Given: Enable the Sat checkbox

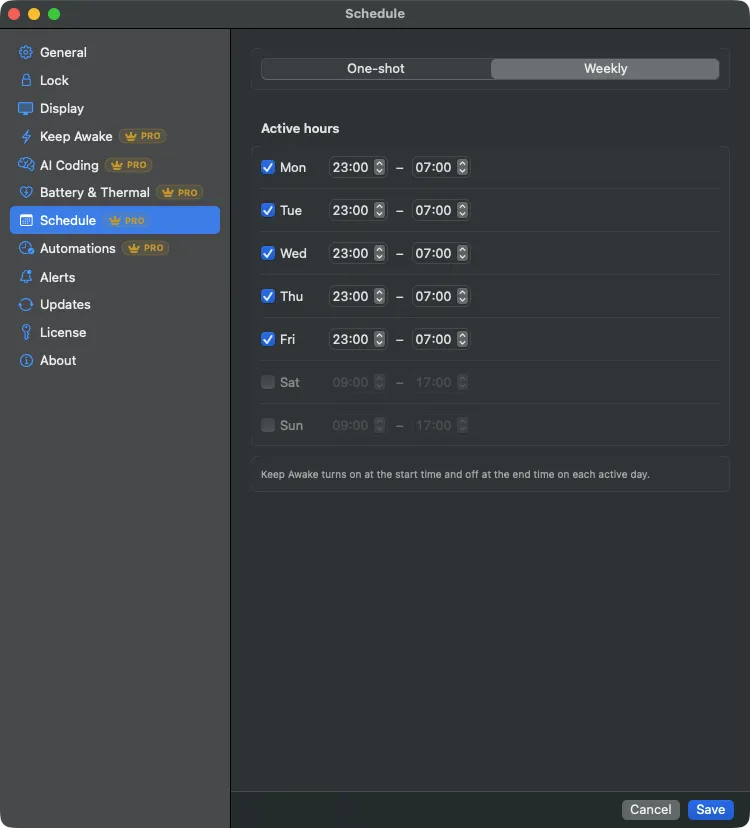Looking at the screenshot, I should (x=268, y=382).
